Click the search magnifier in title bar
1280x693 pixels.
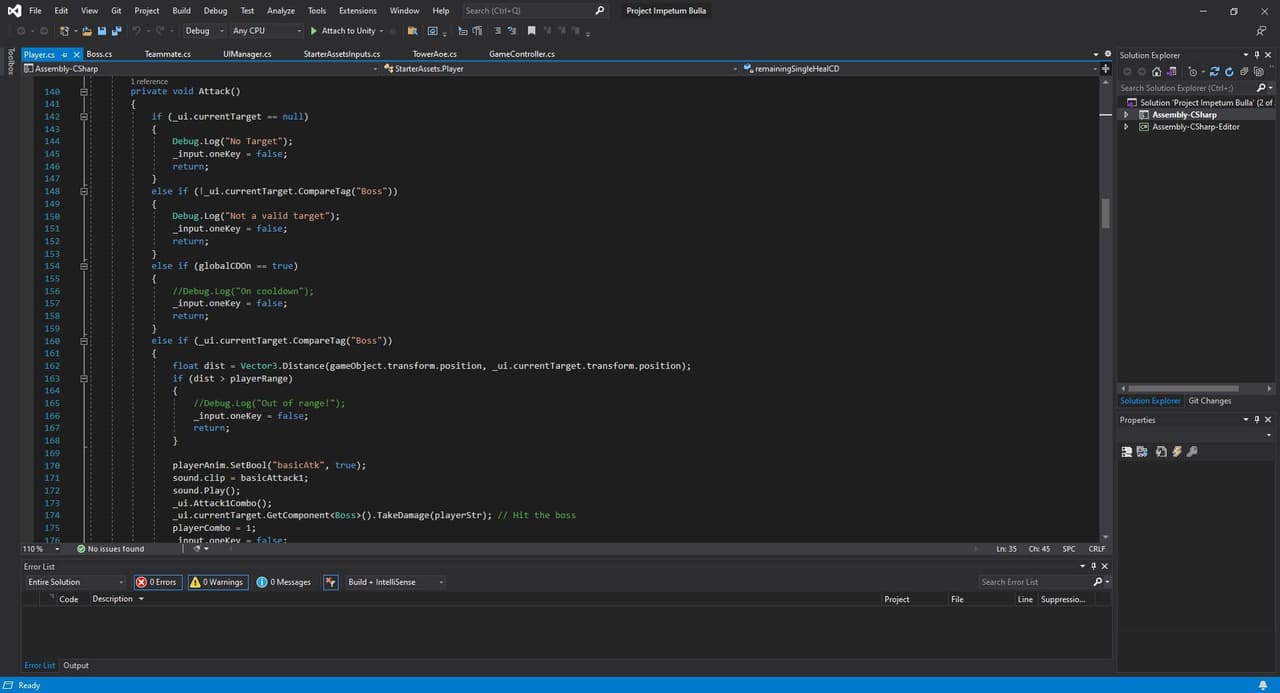click(x=600, y=11)
